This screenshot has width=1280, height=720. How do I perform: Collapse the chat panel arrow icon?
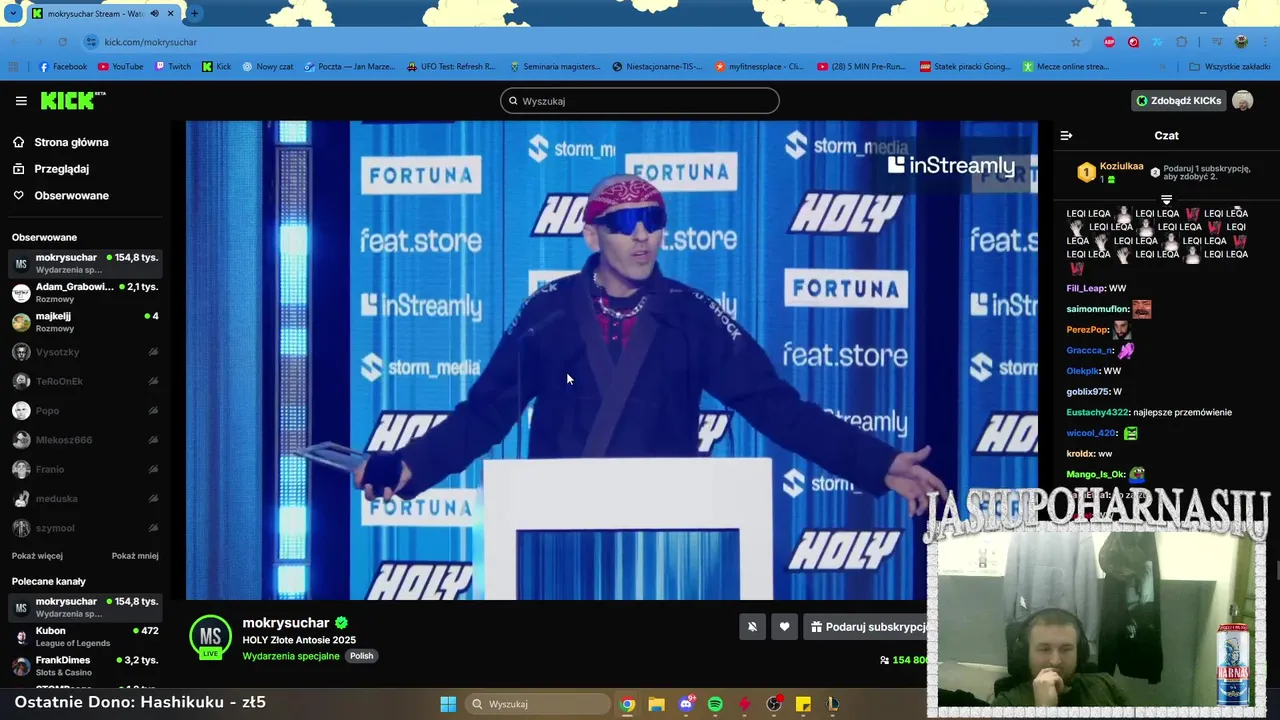(1066, 135)
